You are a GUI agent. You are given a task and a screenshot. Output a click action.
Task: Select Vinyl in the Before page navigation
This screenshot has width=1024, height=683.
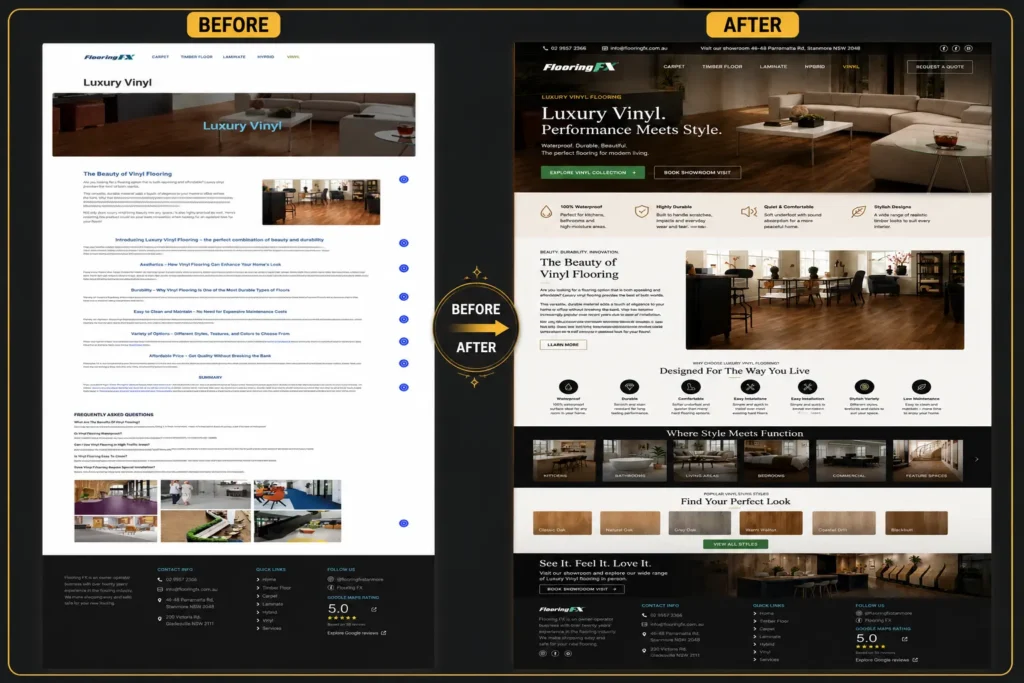[x=293, y=57]
